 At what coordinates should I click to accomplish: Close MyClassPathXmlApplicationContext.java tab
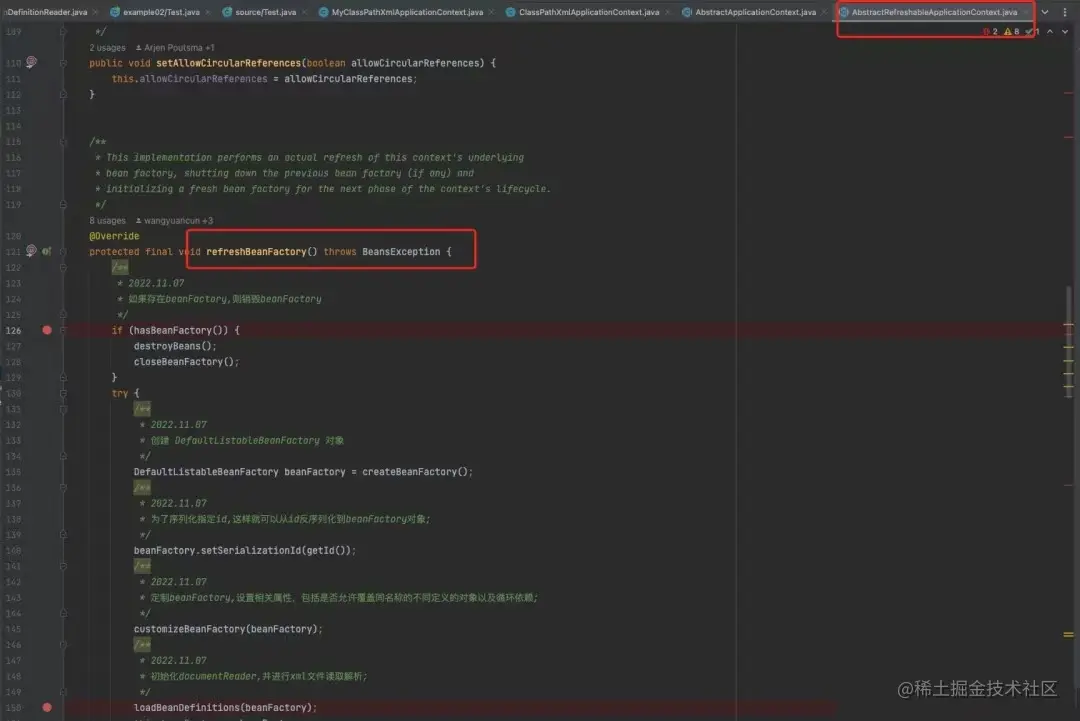point(493,12)
